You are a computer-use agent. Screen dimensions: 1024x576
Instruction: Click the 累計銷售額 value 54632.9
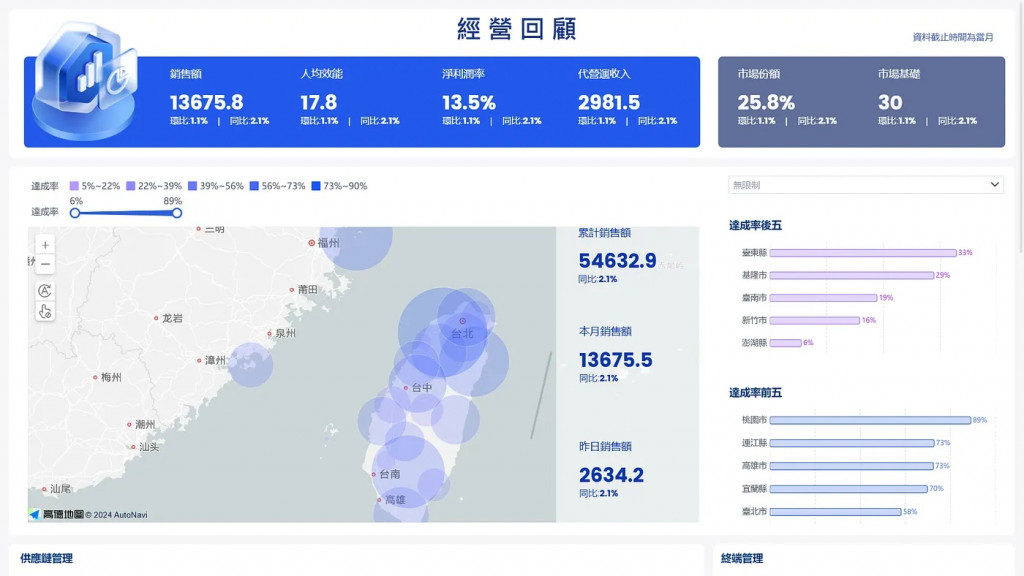(x=617, y=261)
